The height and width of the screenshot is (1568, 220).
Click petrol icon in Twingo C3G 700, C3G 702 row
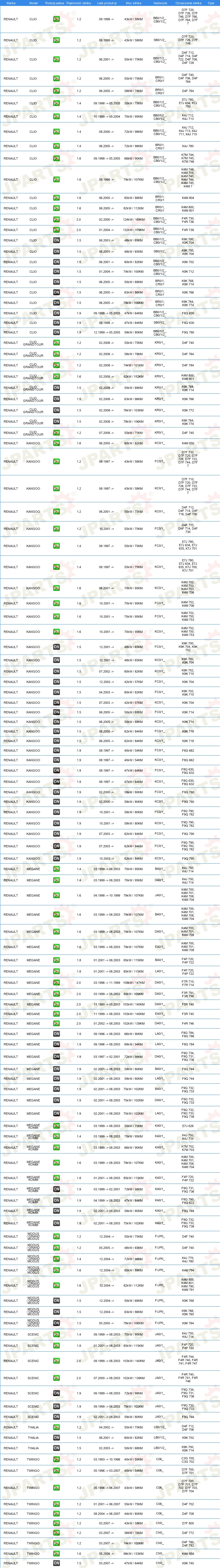[56, 1459]
